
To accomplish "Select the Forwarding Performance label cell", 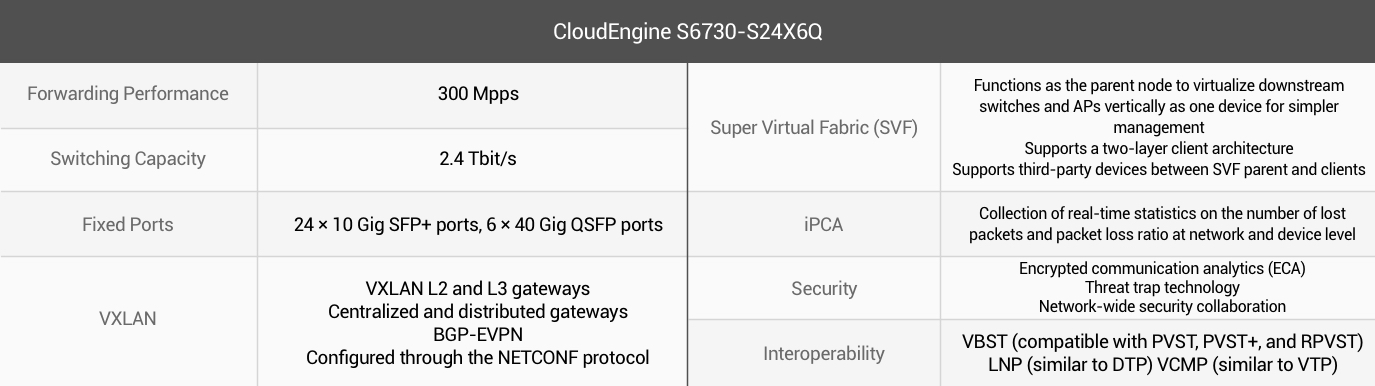I will [x=128, y=94].
